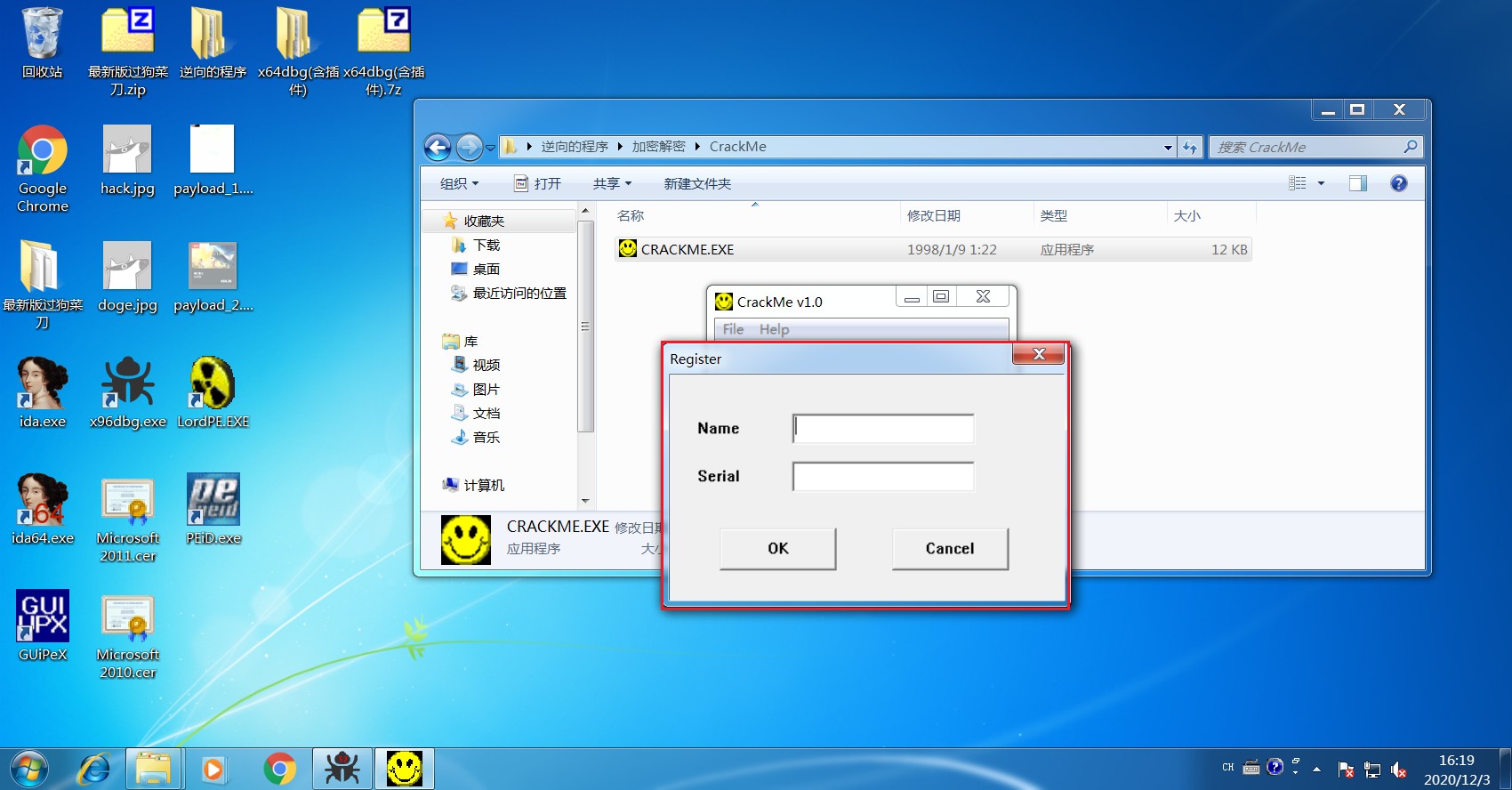Click the 搜索 CrackMe search box
The width and height of the screenshot is (1512, 790).
click(1315, 147)
